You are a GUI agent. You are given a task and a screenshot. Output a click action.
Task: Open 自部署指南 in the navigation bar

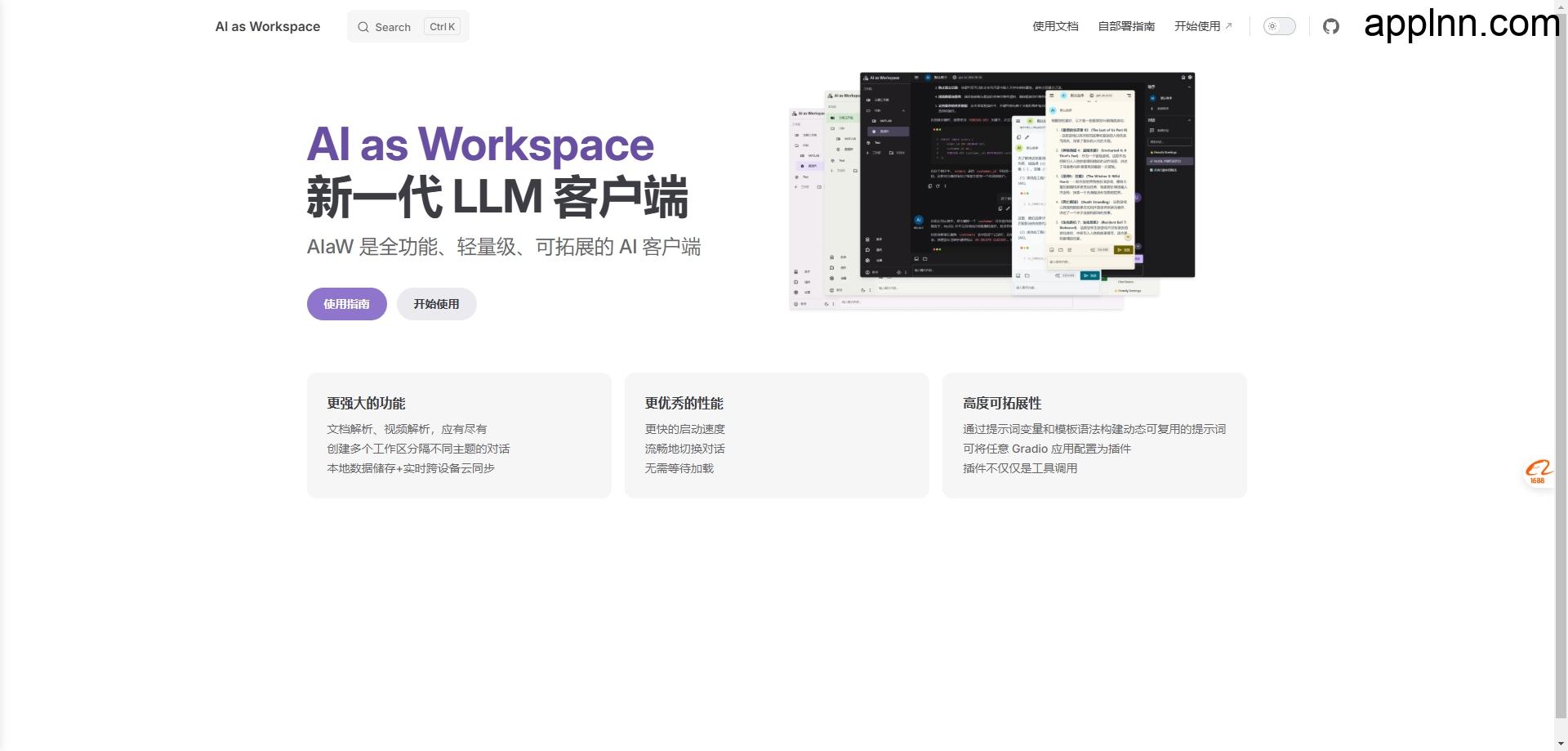[x=1126, y=26]
